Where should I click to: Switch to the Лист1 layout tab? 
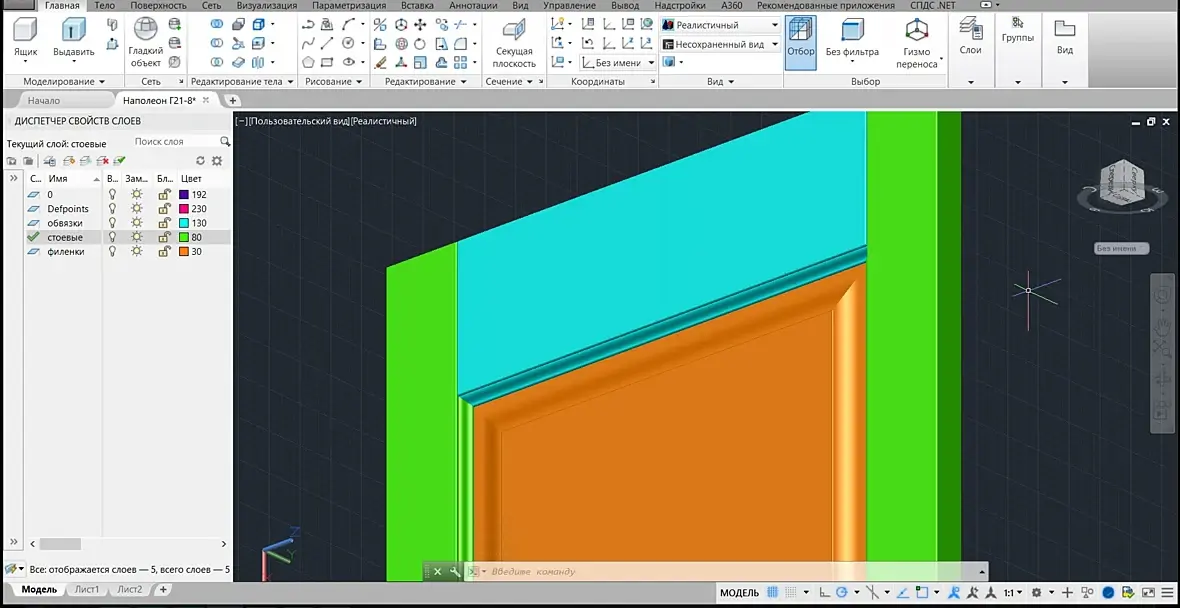click(87, 589)
